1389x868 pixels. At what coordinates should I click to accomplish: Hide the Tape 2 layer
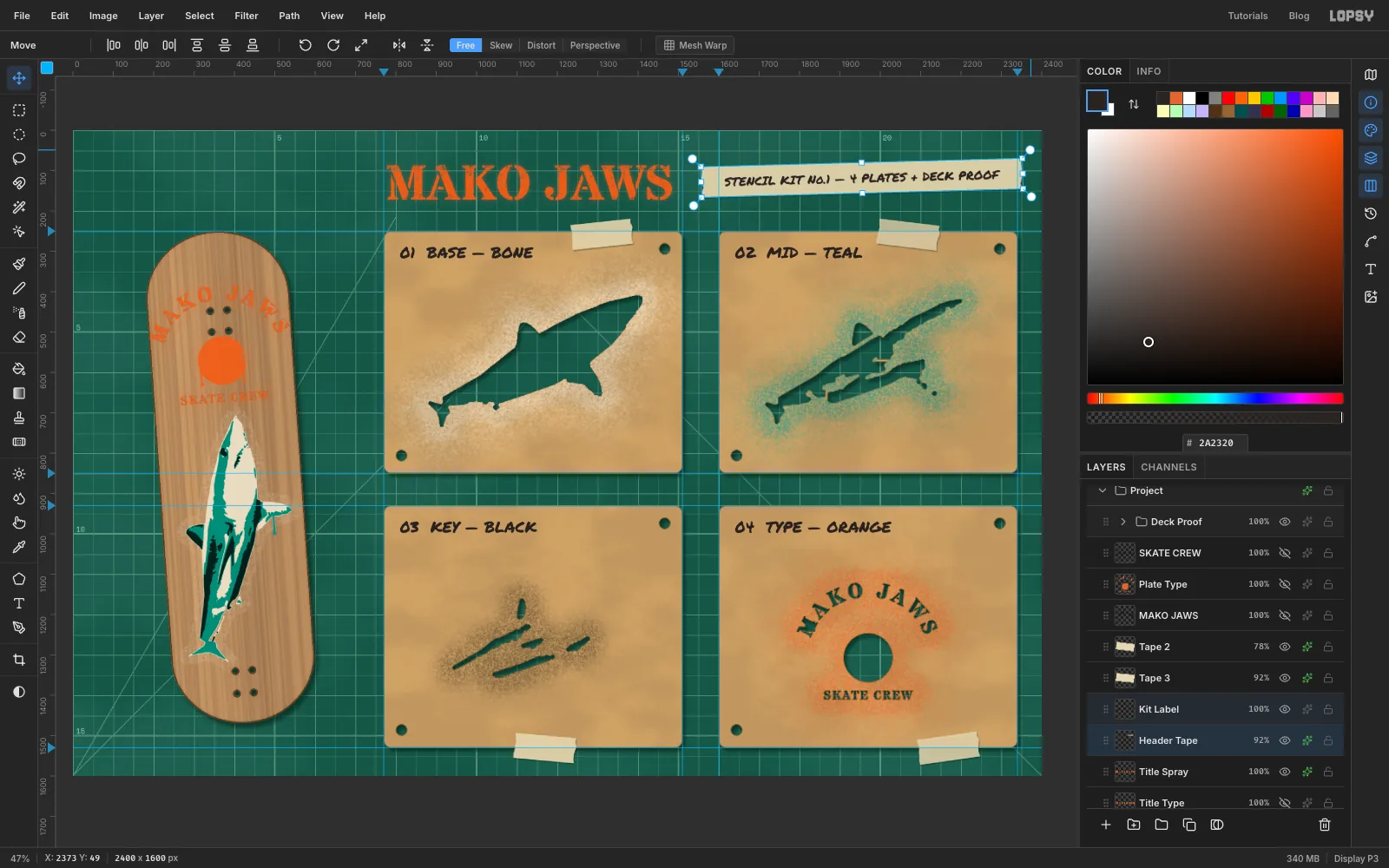(1285, 647)
